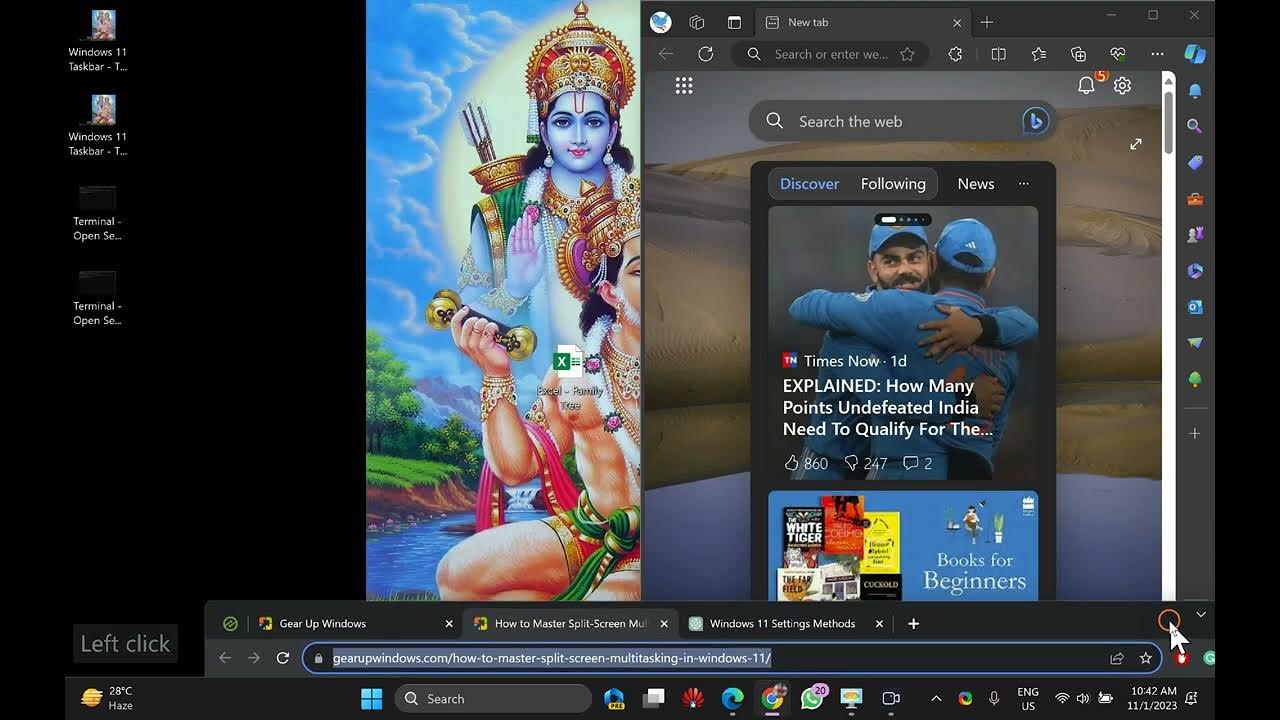This screenshot has height=720, width=1280.
Task: Open the Edge sidebar Games chess icon
Action: pyautogui.click(x=1194, y=234)
